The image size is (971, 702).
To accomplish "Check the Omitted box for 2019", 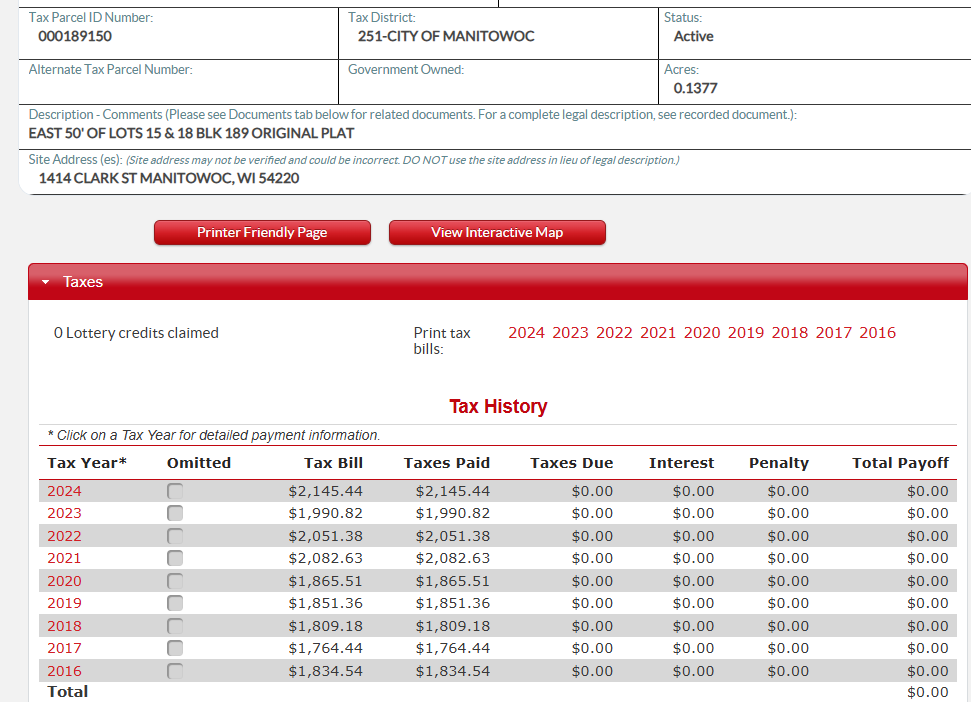I will coord(175,603).
